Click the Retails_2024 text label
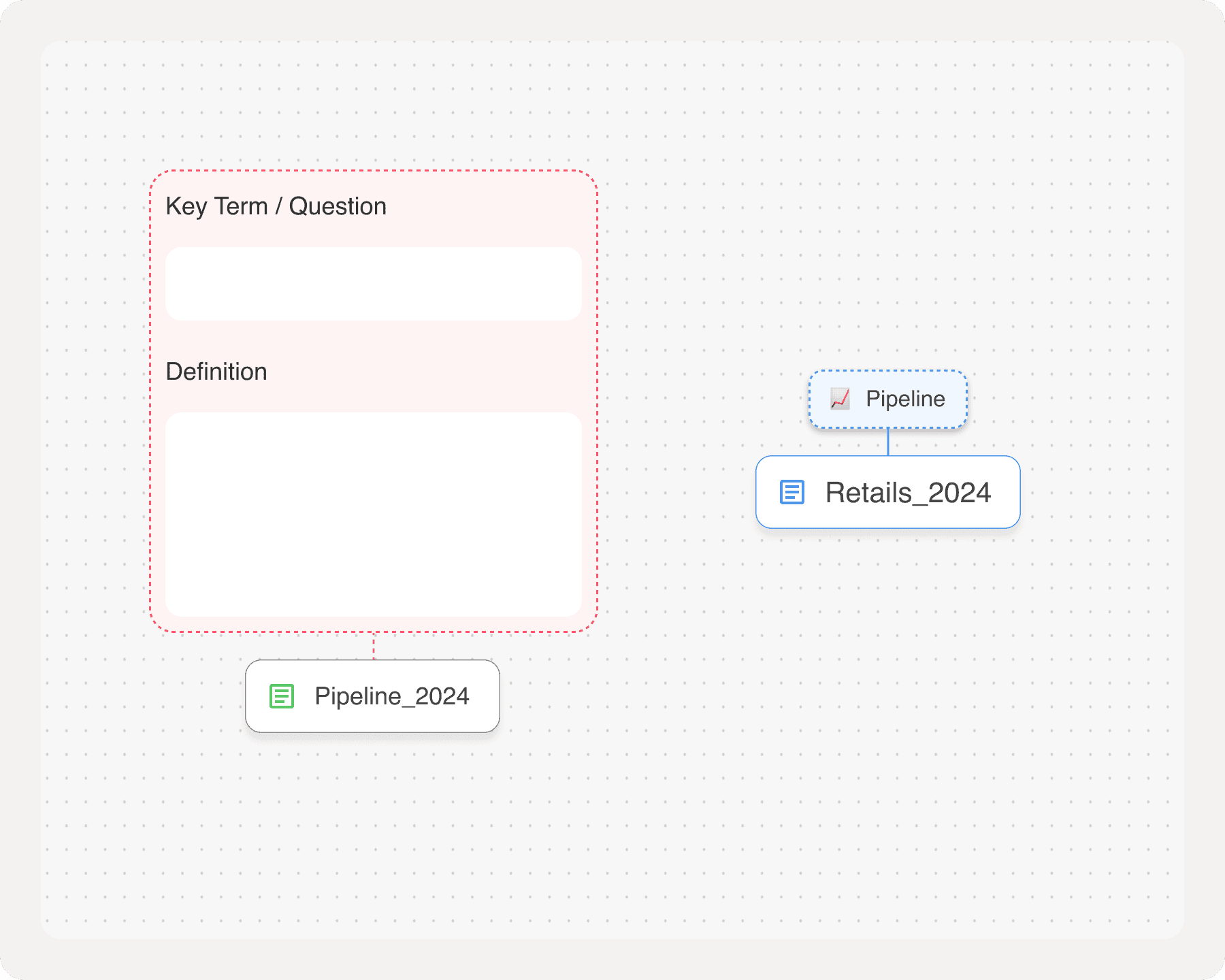Screen dimensions: 1225x980 click(908, 492)
